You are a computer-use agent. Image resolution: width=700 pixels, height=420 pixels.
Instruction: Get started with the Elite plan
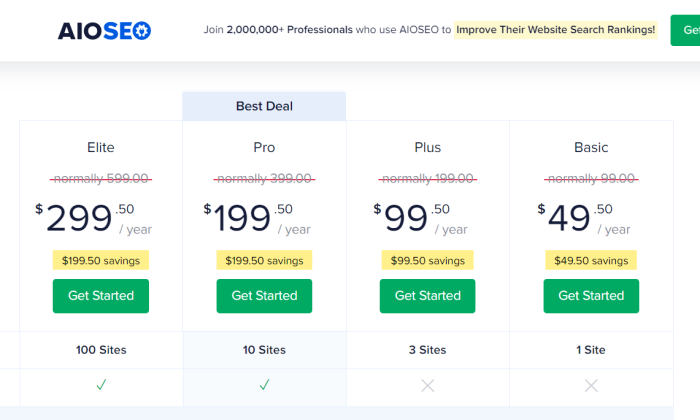coord(101,296)
